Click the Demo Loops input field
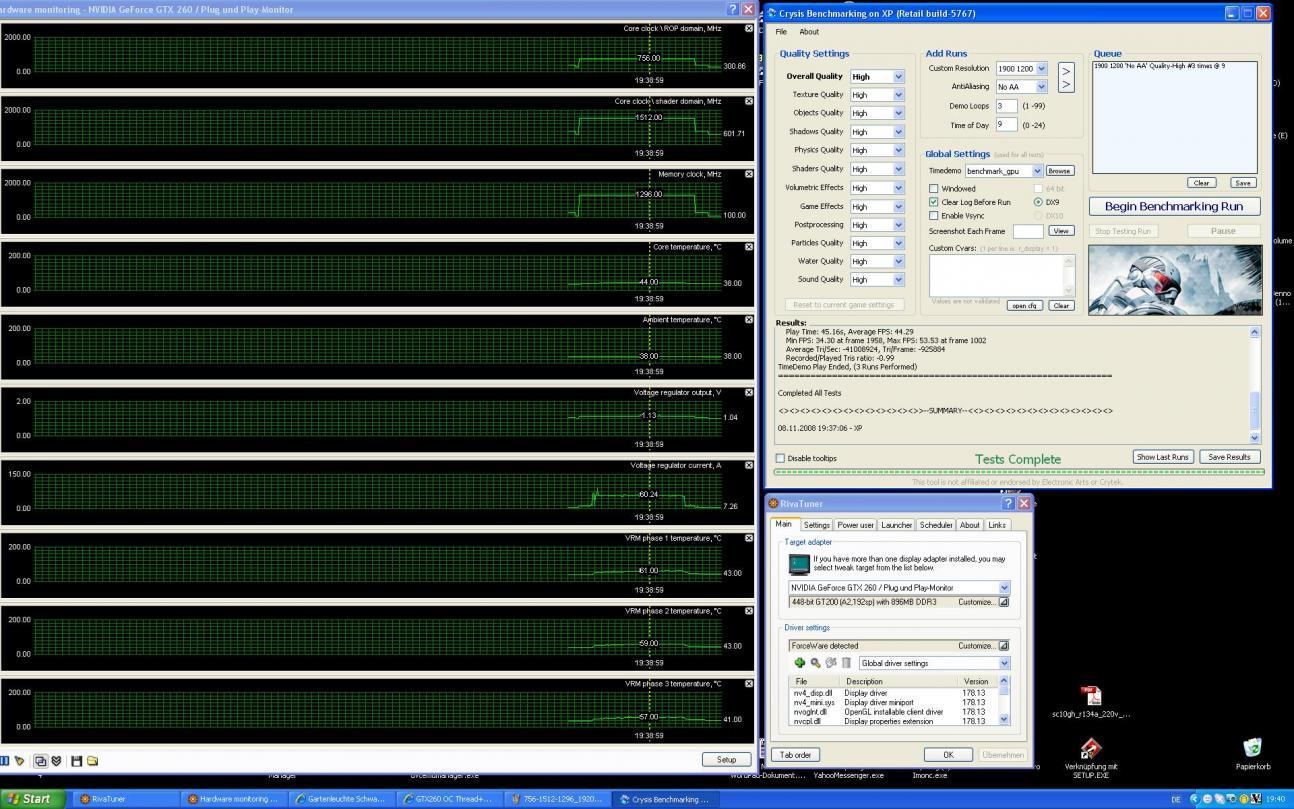 1006,106
